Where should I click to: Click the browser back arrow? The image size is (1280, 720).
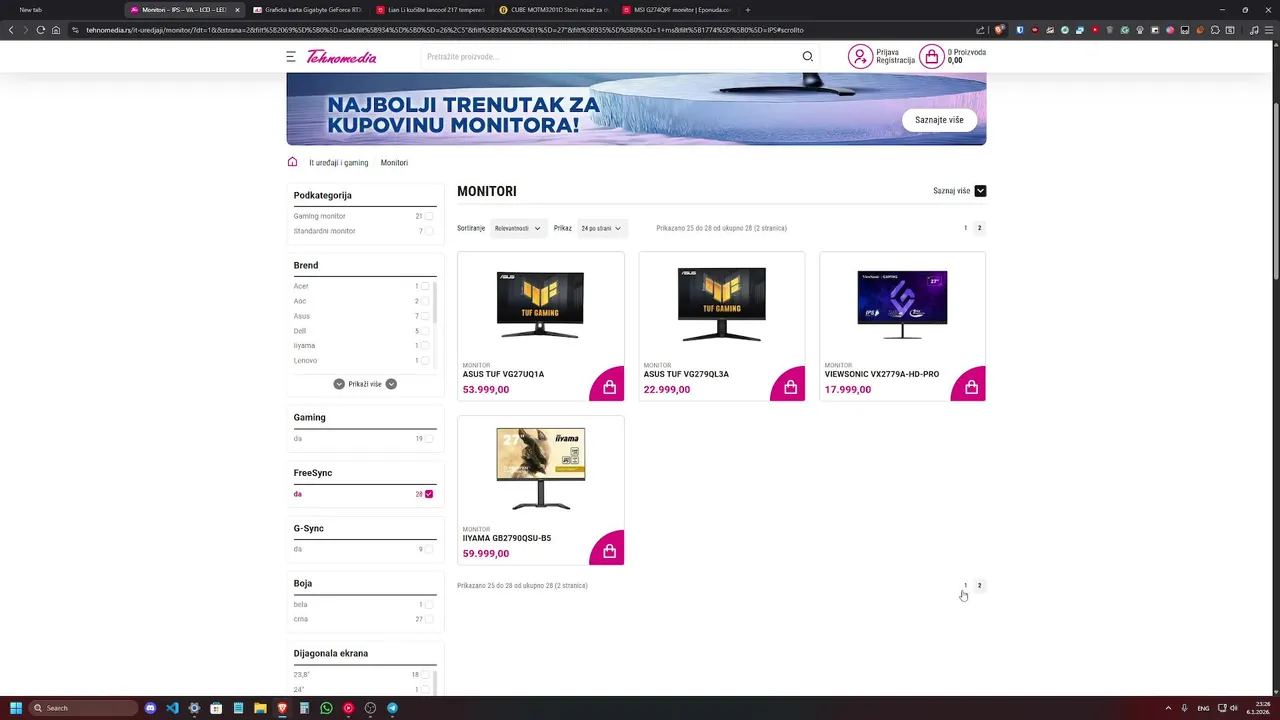[11, 30]
